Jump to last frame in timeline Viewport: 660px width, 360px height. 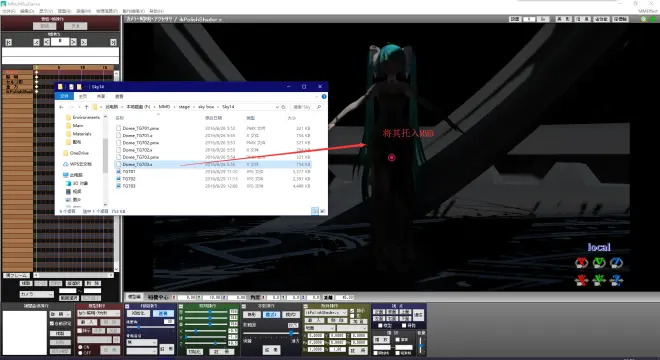113,42
